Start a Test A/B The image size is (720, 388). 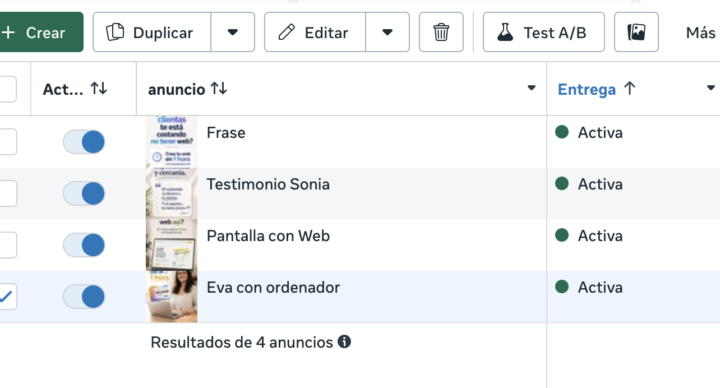click(x=544, y=32)
